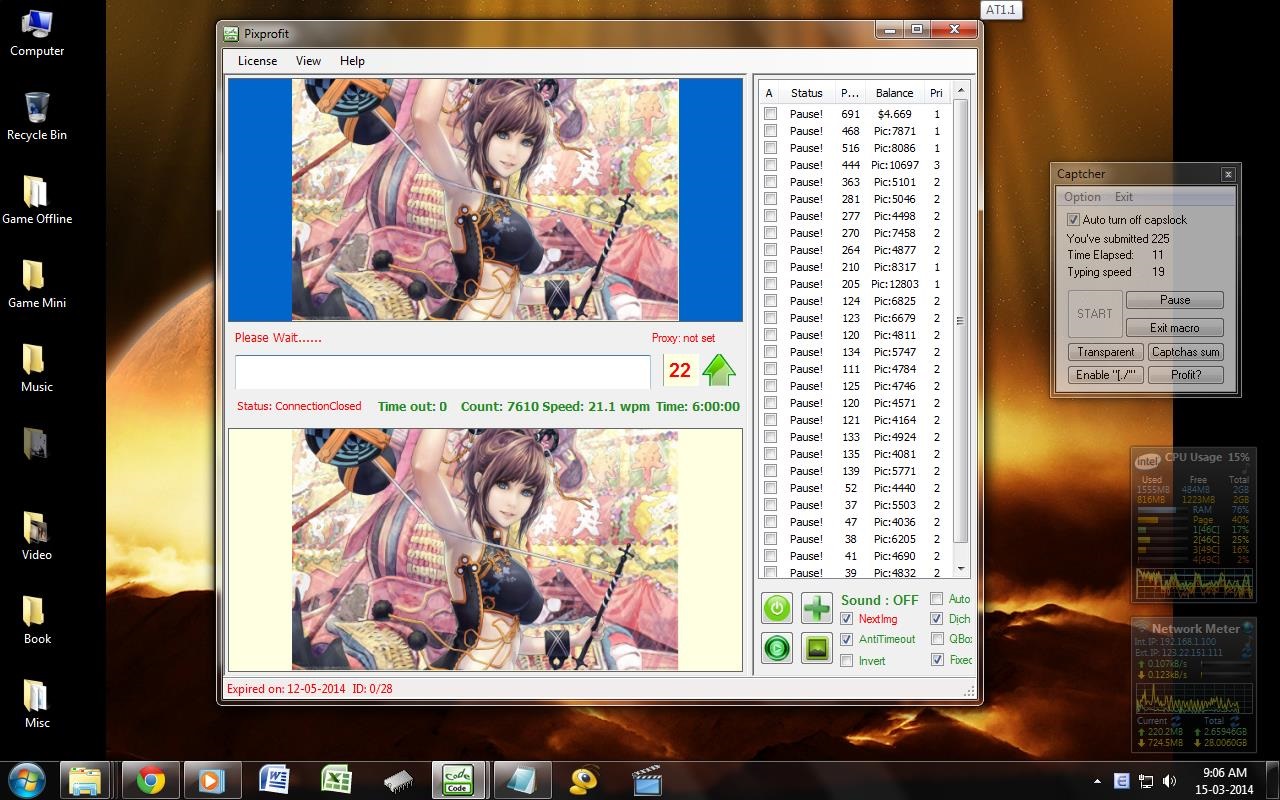This screenshot has height=800, width=1280.
Task: Show hidden system tray icons
Action: [x=1098, y=781]
